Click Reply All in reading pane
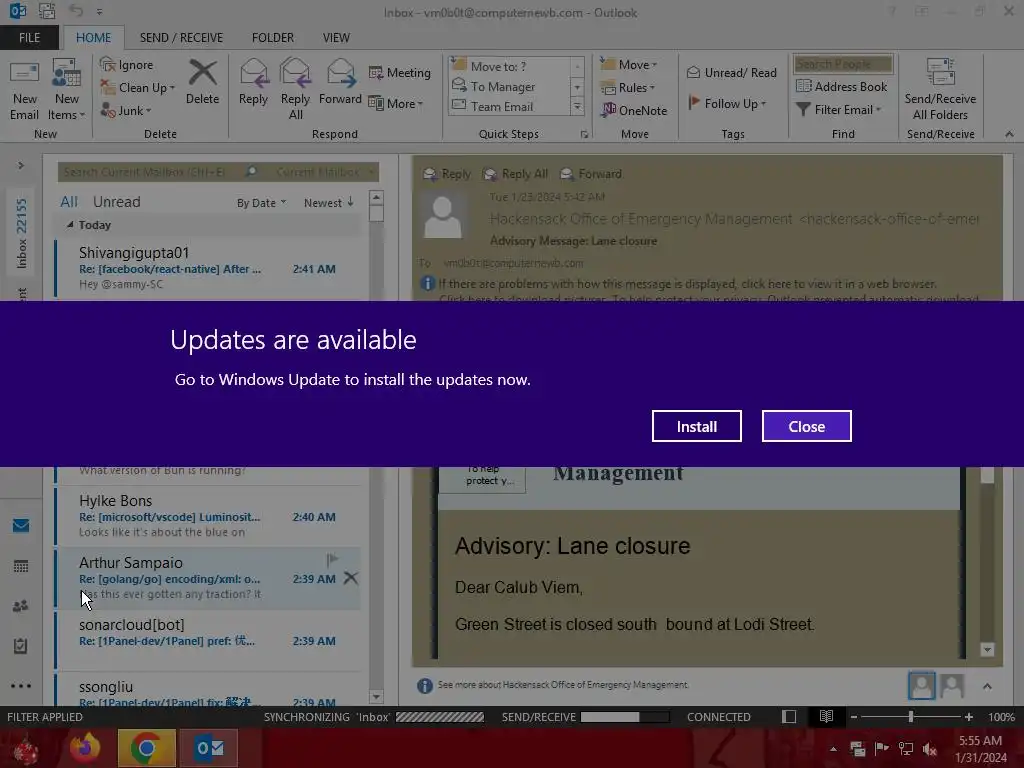This screenshot has width=1024, height=768. coord(515,174)
